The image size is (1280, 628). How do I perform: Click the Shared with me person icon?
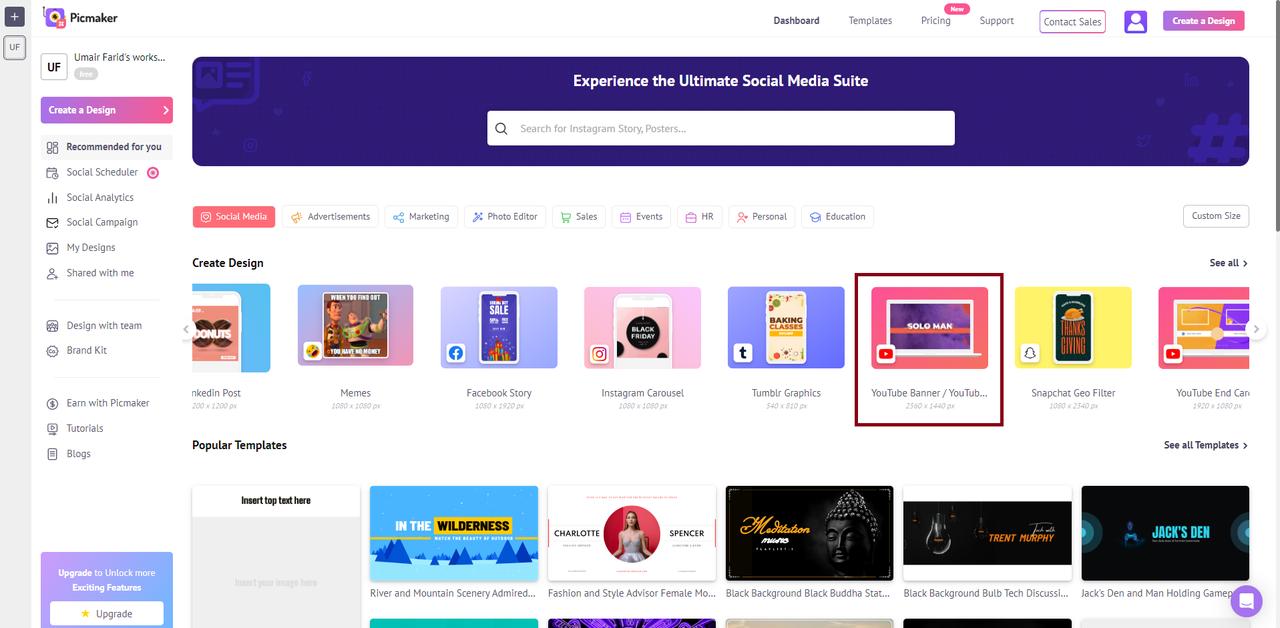click(x=53, y=273)
